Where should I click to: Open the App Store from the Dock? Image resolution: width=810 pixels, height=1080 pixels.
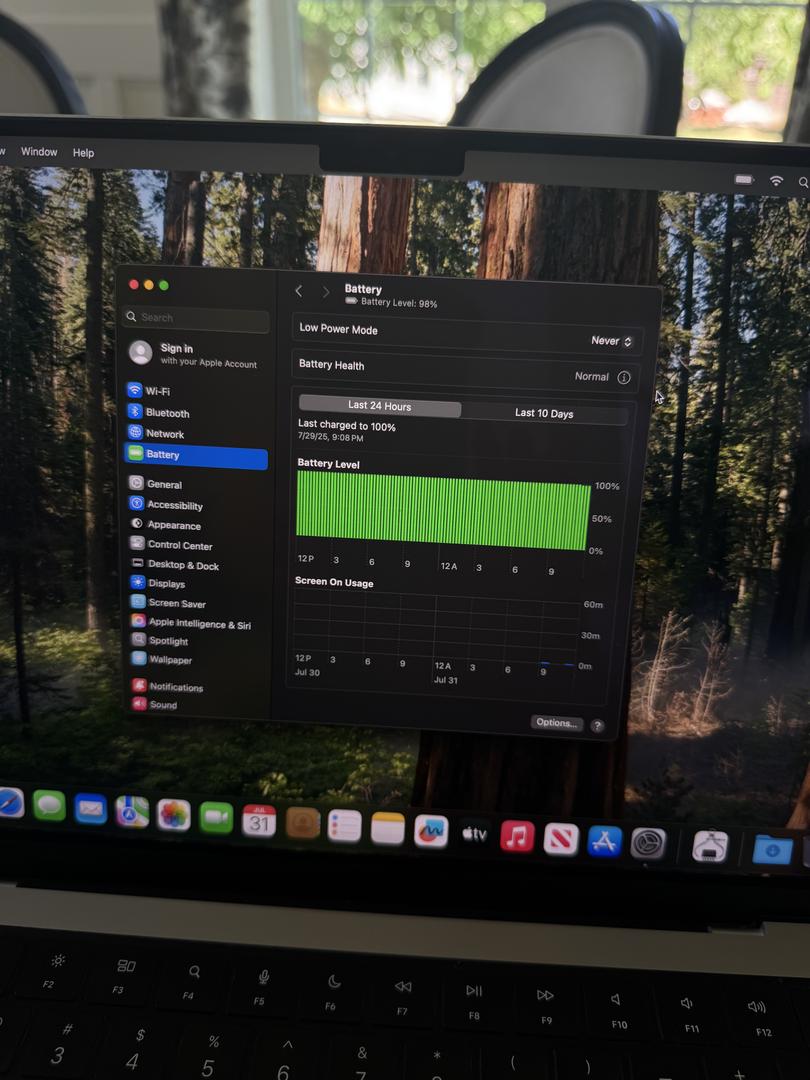coord(605,842)
